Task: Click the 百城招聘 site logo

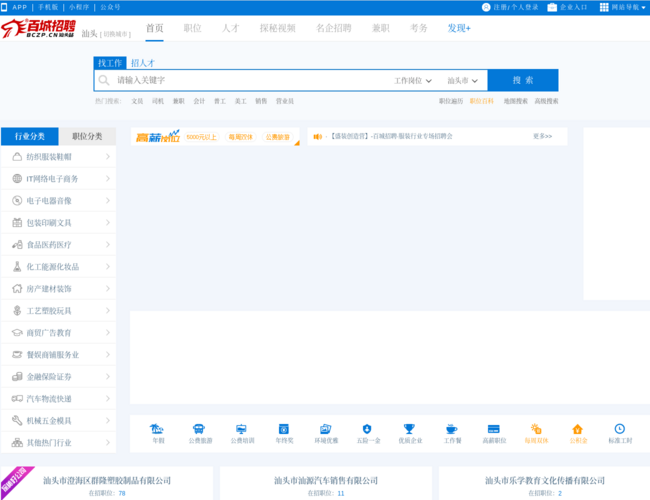Action: pyautogui.click(x=38, y=28)
